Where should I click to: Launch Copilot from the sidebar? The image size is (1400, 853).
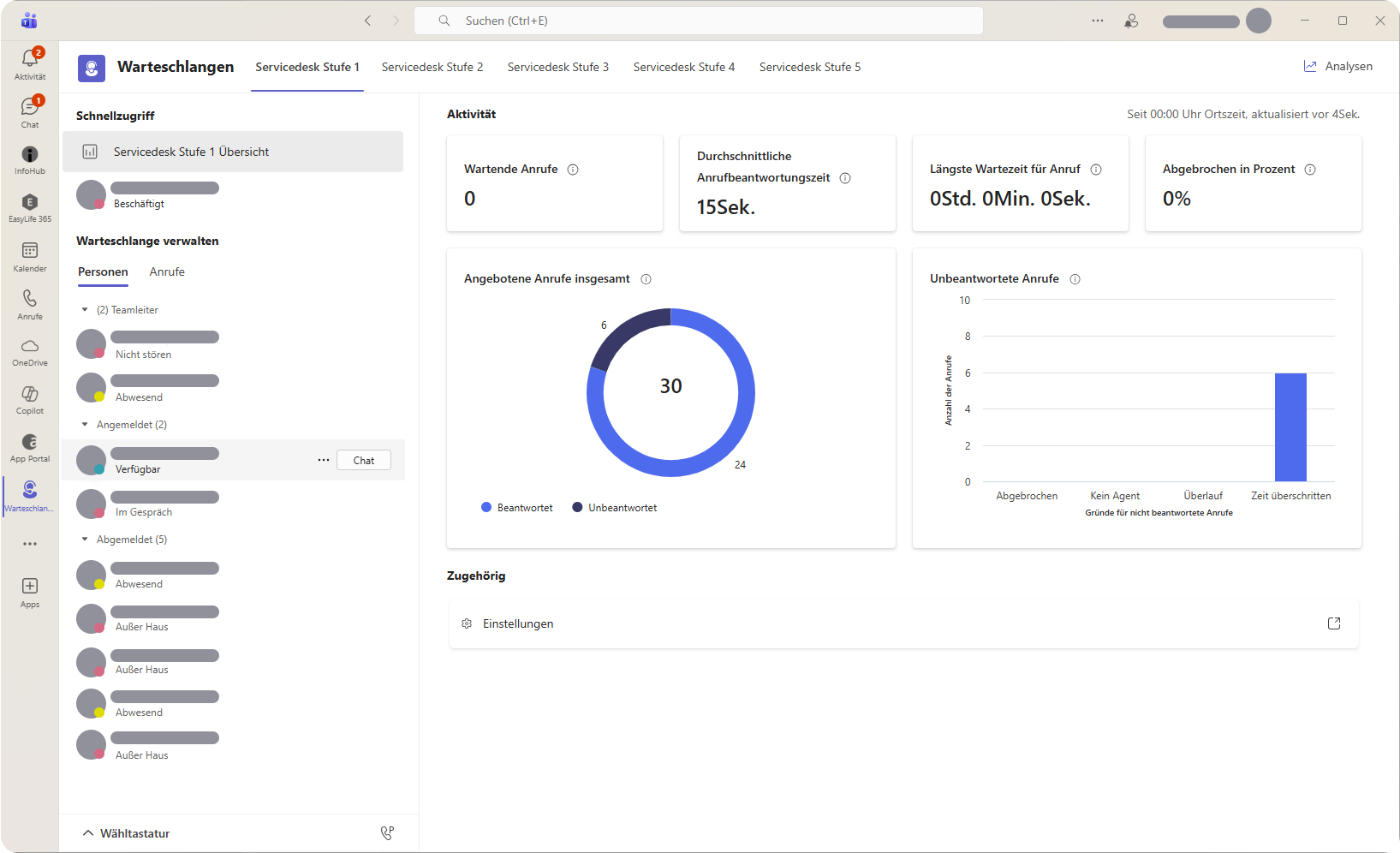30,395
